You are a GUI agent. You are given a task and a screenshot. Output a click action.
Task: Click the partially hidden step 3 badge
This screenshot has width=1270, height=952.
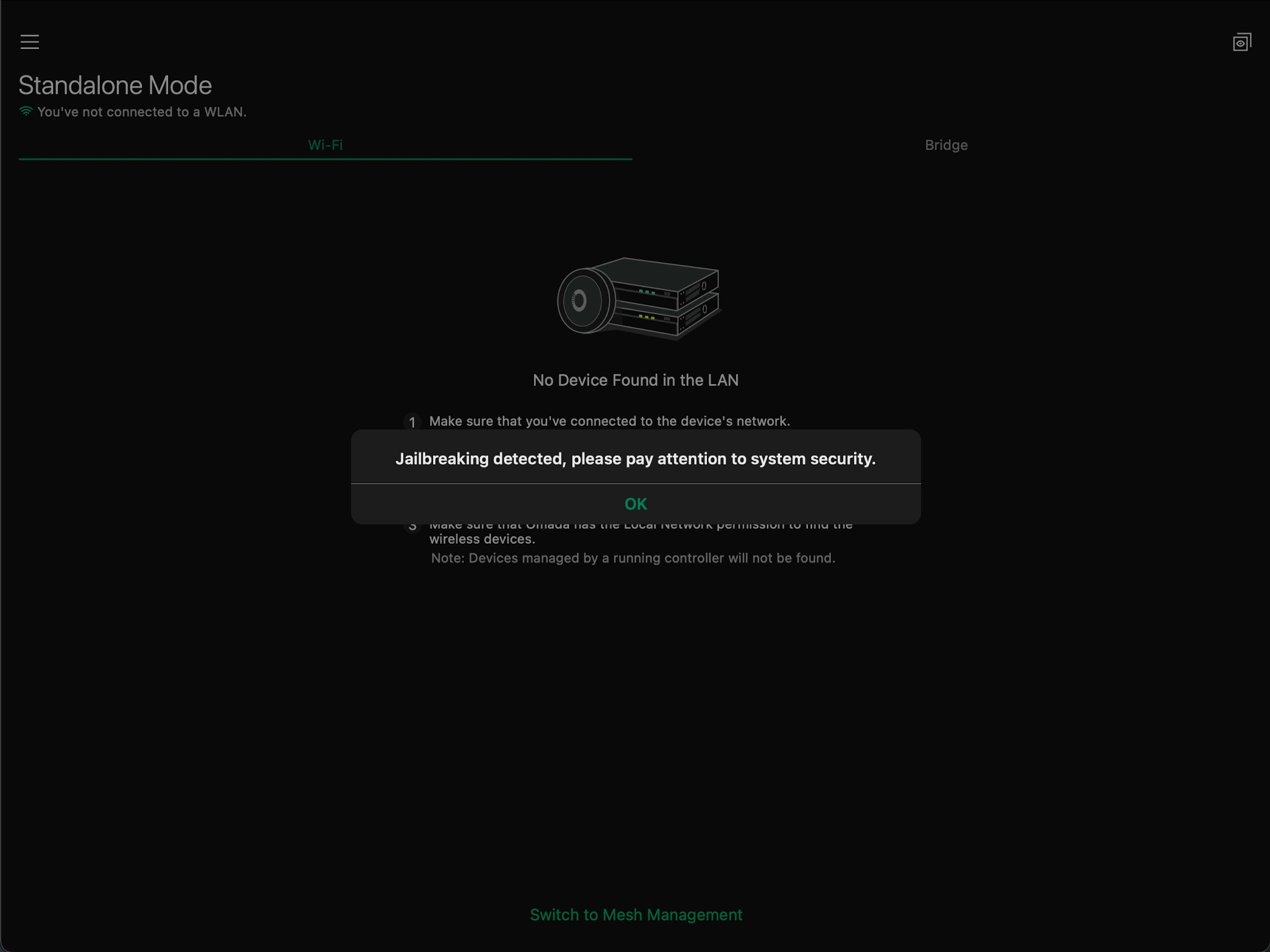412,527
